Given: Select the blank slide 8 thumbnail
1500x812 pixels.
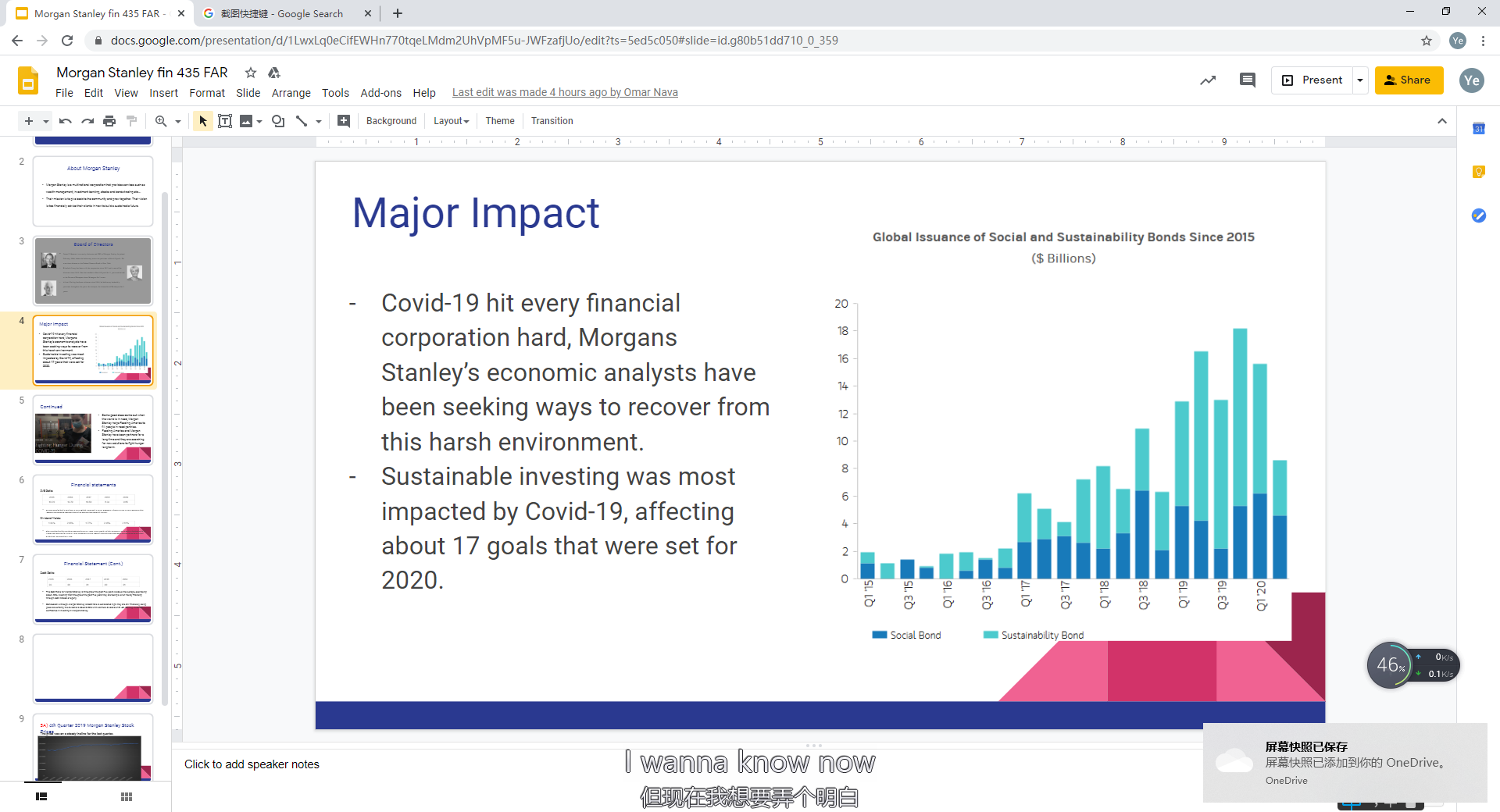Looking at the screenshot, I should click(93, 669).
